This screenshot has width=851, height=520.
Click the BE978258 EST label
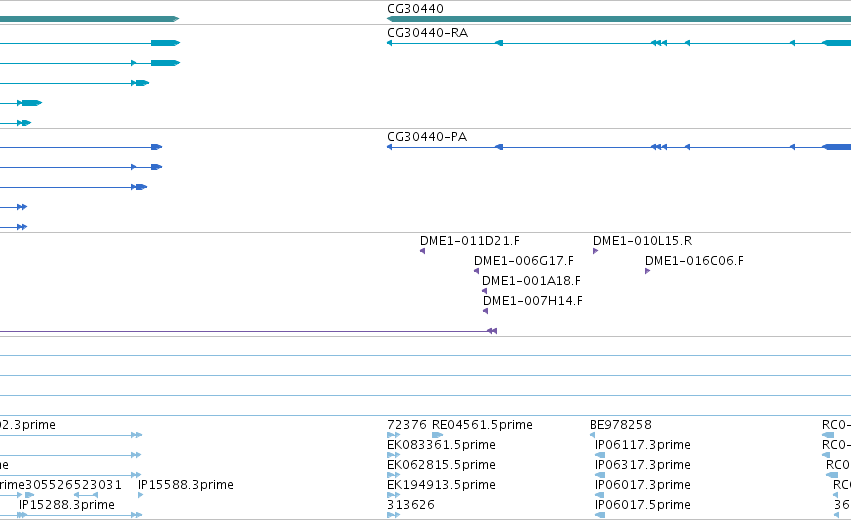pyautogui.click(x=621, y=424)
